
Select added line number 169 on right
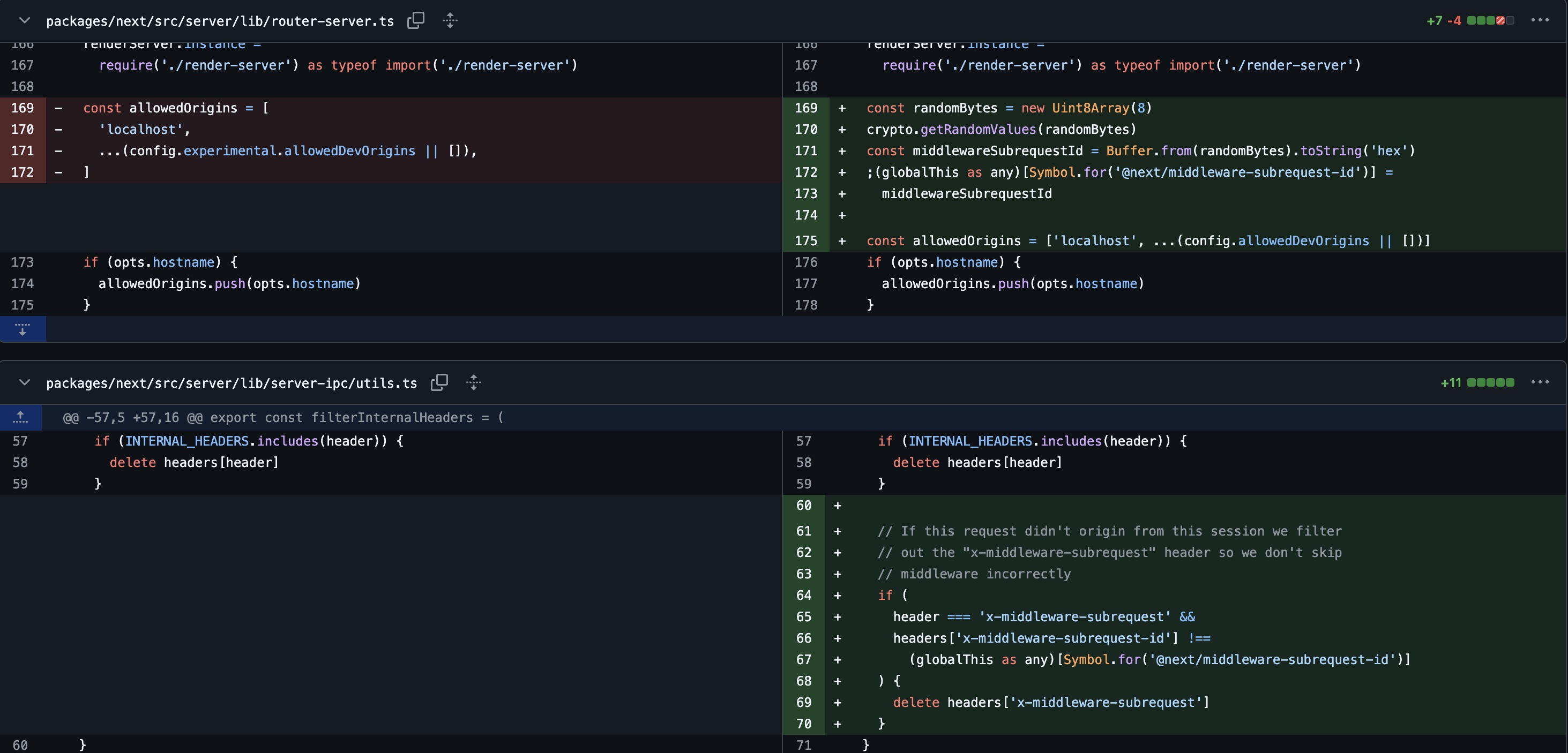(806, 108)
